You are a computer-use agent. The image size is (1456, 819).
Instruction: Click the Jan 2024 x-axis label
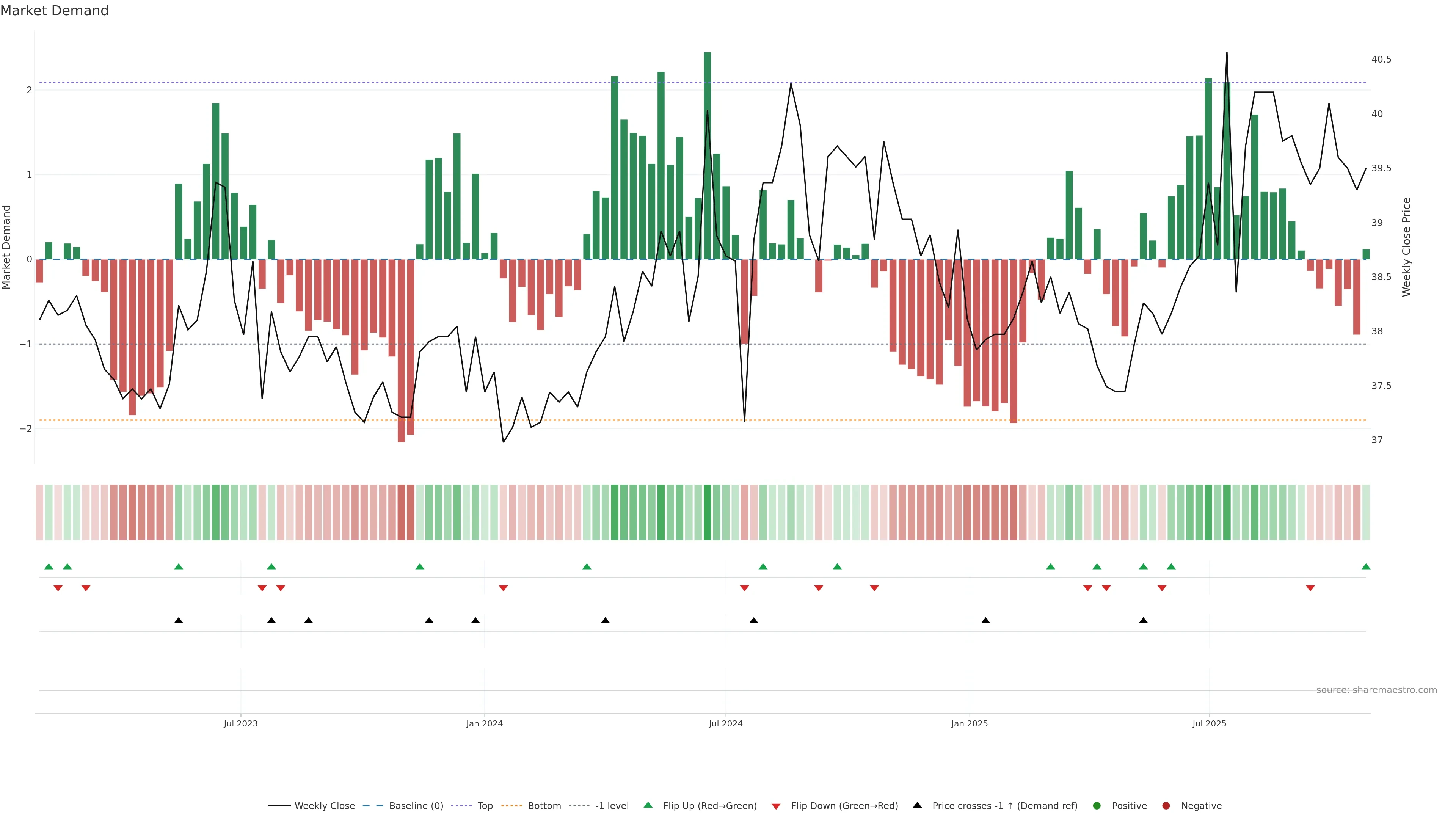click(485, 723)
